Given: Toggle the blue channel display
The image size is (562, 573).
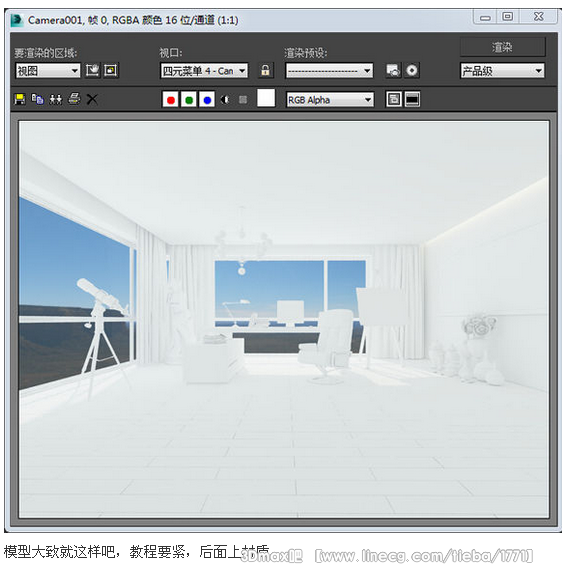Looking at the screenshot, I should click(x=207, y=99).
